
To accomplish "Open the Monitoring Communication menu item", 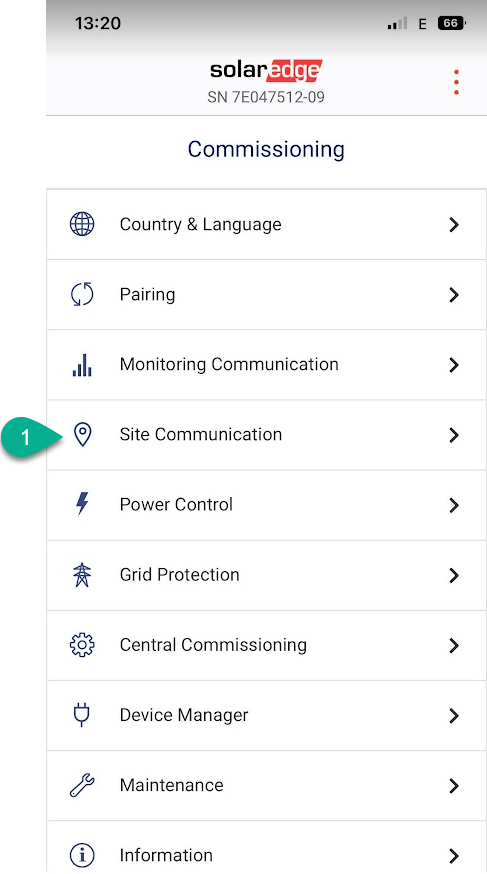I will (266, 365).
